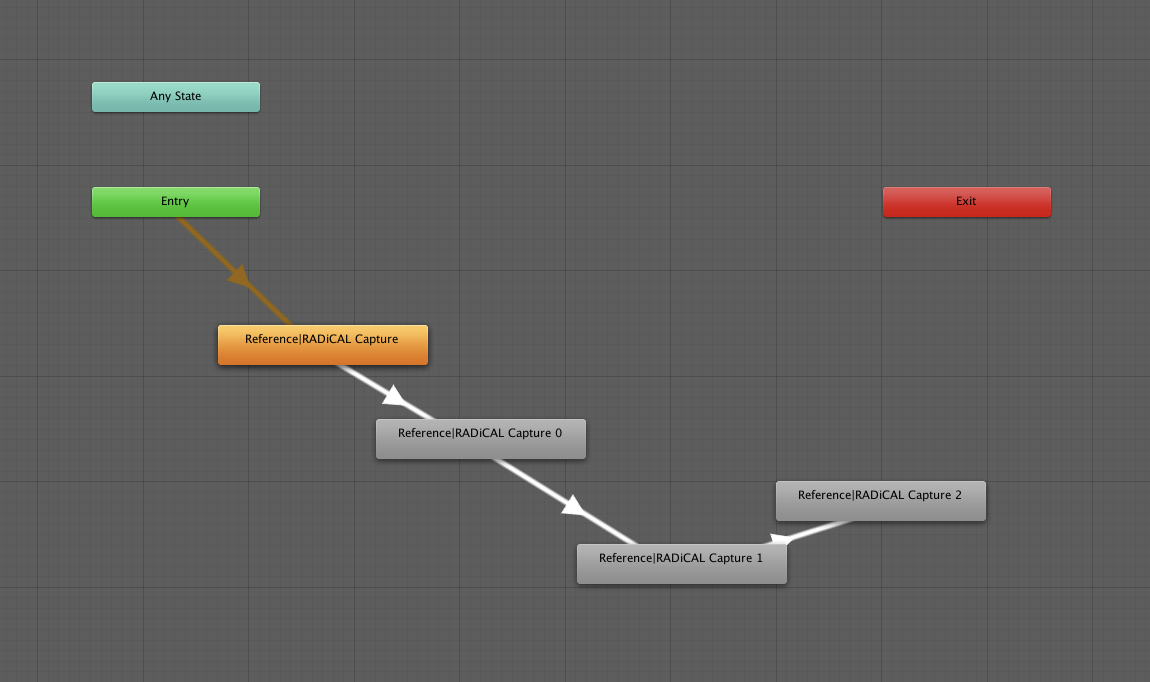Screen dimensions: 1150x682
Task: Select the Reference|RADiCAL Capture 0 state
Action: tap(481, 439)
